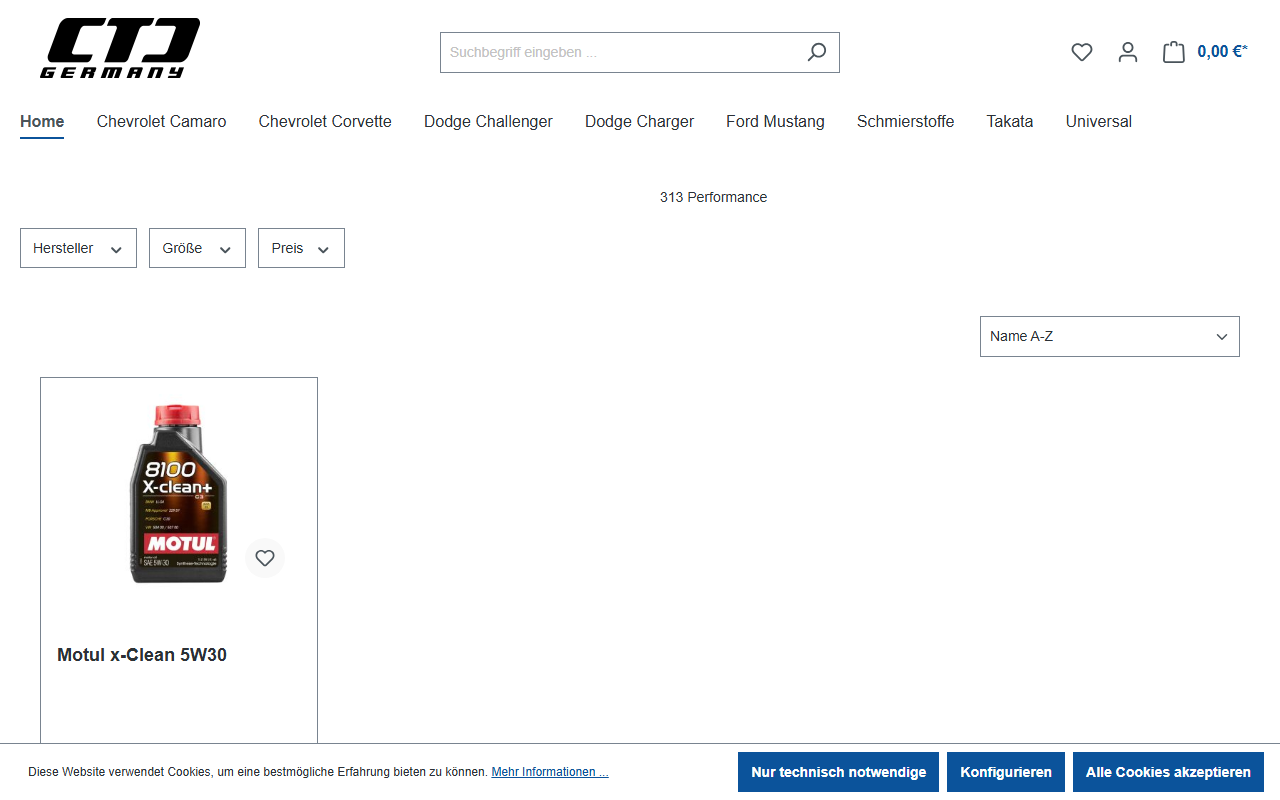Click the CTJ Germany logo
The height and width of the screenshot is (800, 1280).
[x=120, y=48]
